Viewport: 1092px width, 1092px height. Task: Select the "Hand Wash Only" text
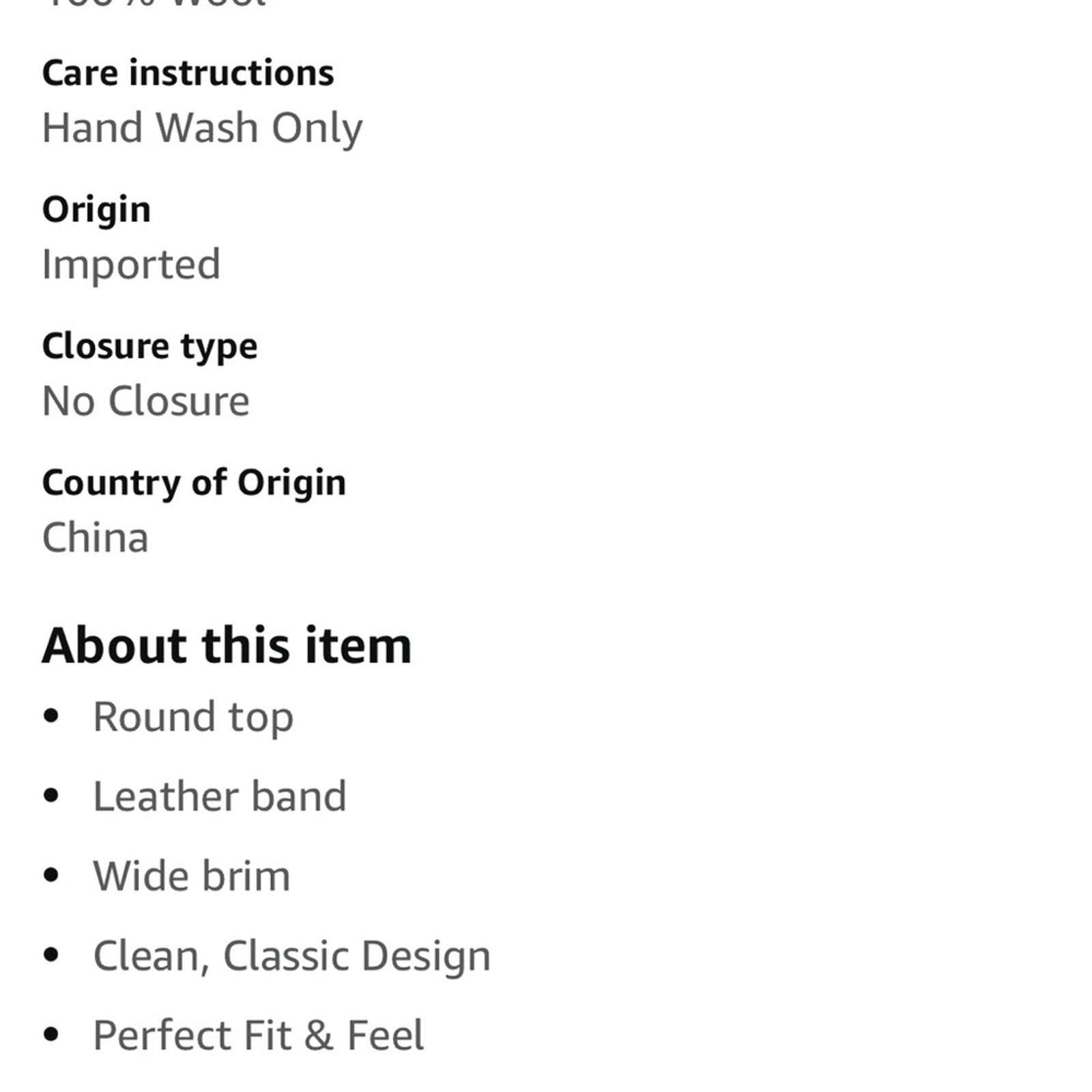[x=202, y=128]
